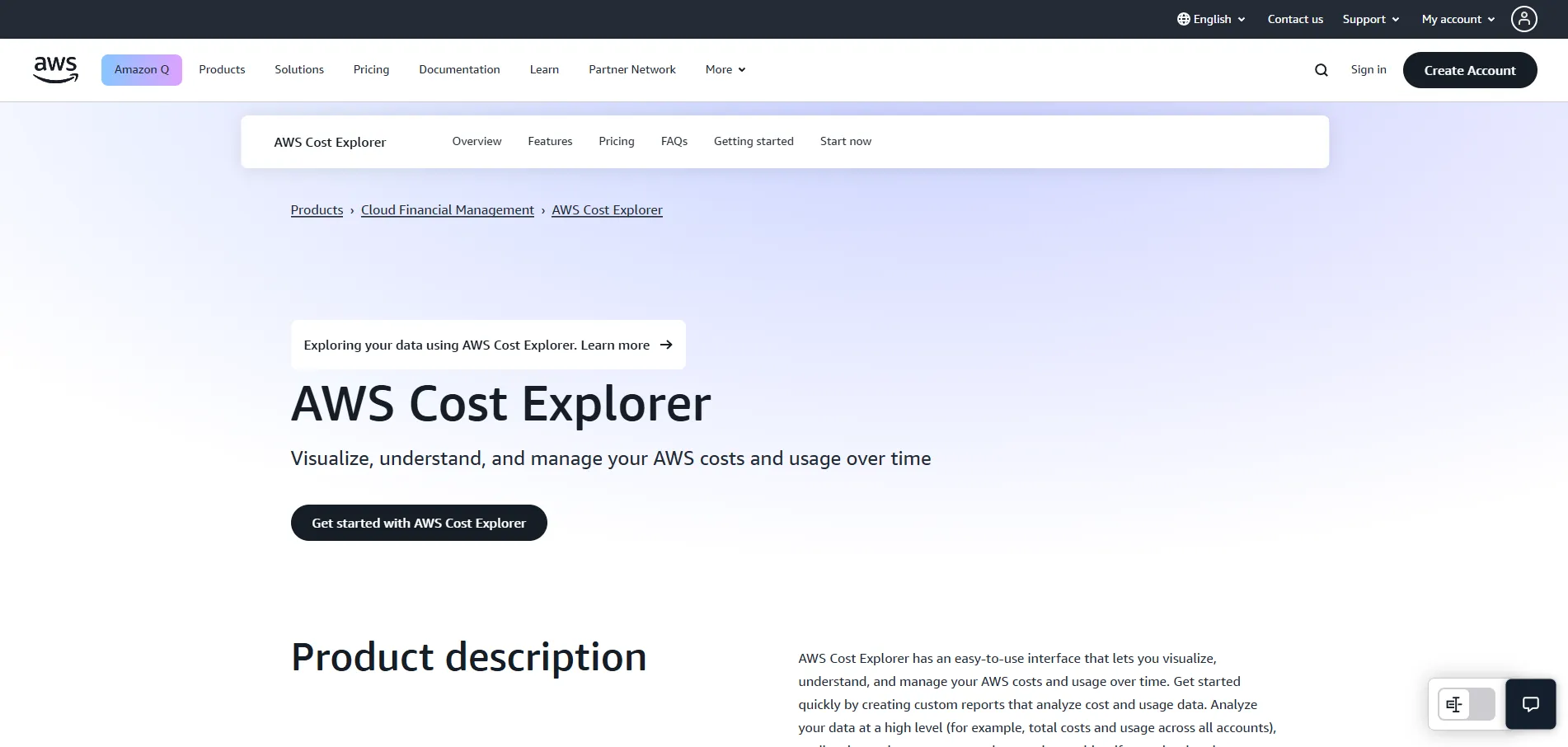This screenshot has width=1568, height=747.
Task: Click Cloud Financial Management breadcrumb
Action: tap(448, 209)
